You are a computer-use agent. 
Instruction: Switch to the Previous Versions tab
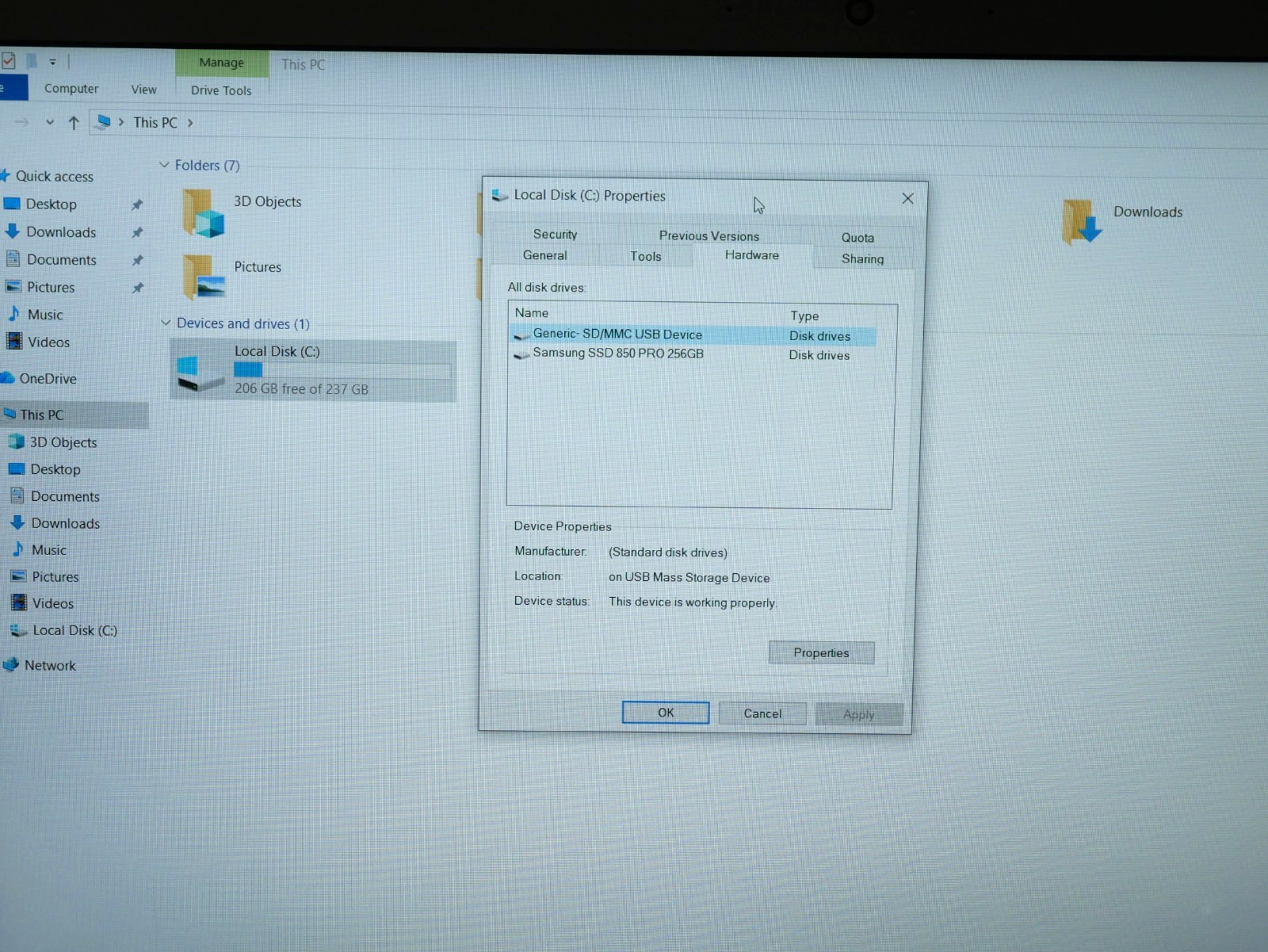point(708,235)
